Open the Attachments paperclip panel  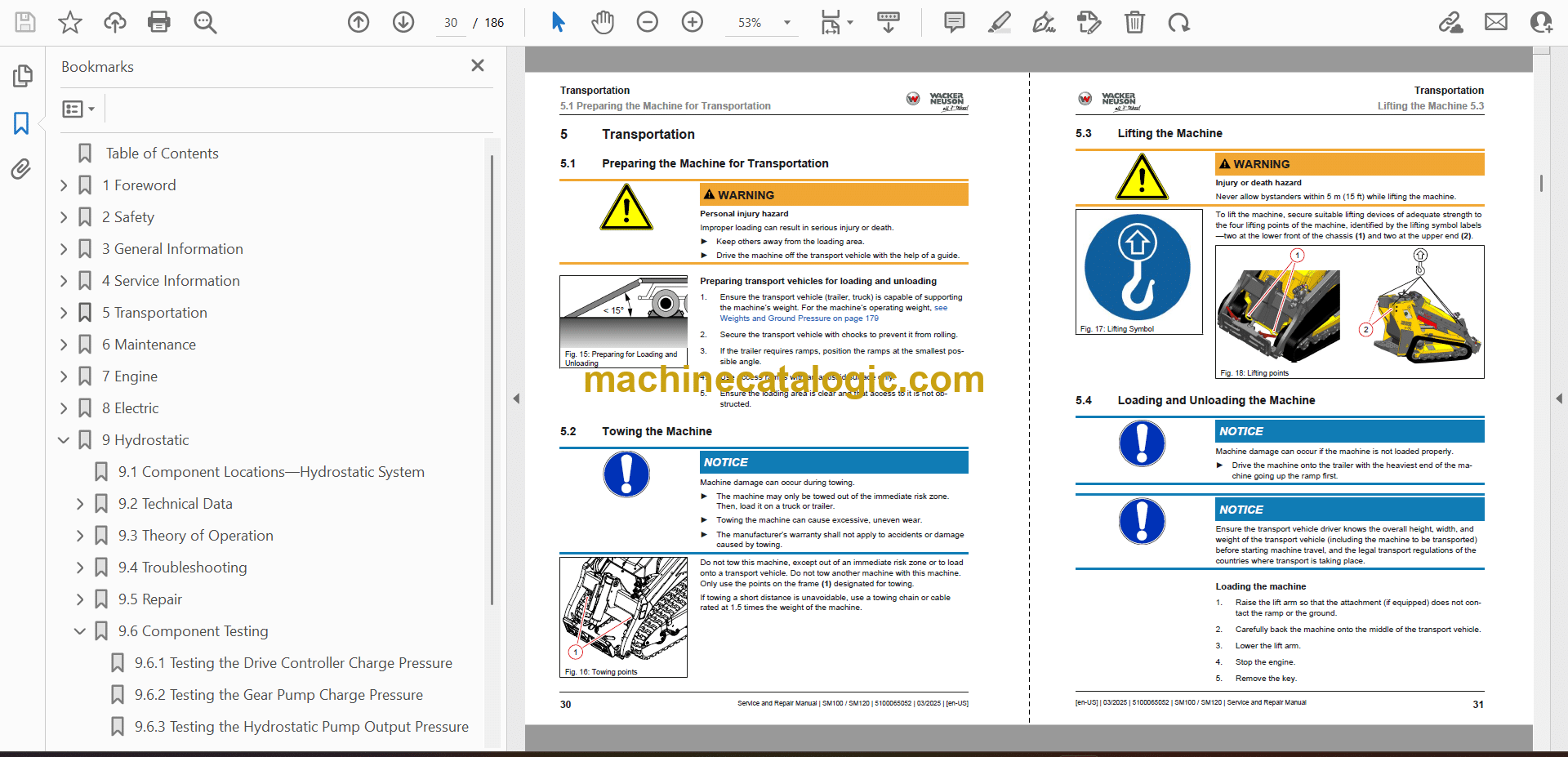(21, 169)
